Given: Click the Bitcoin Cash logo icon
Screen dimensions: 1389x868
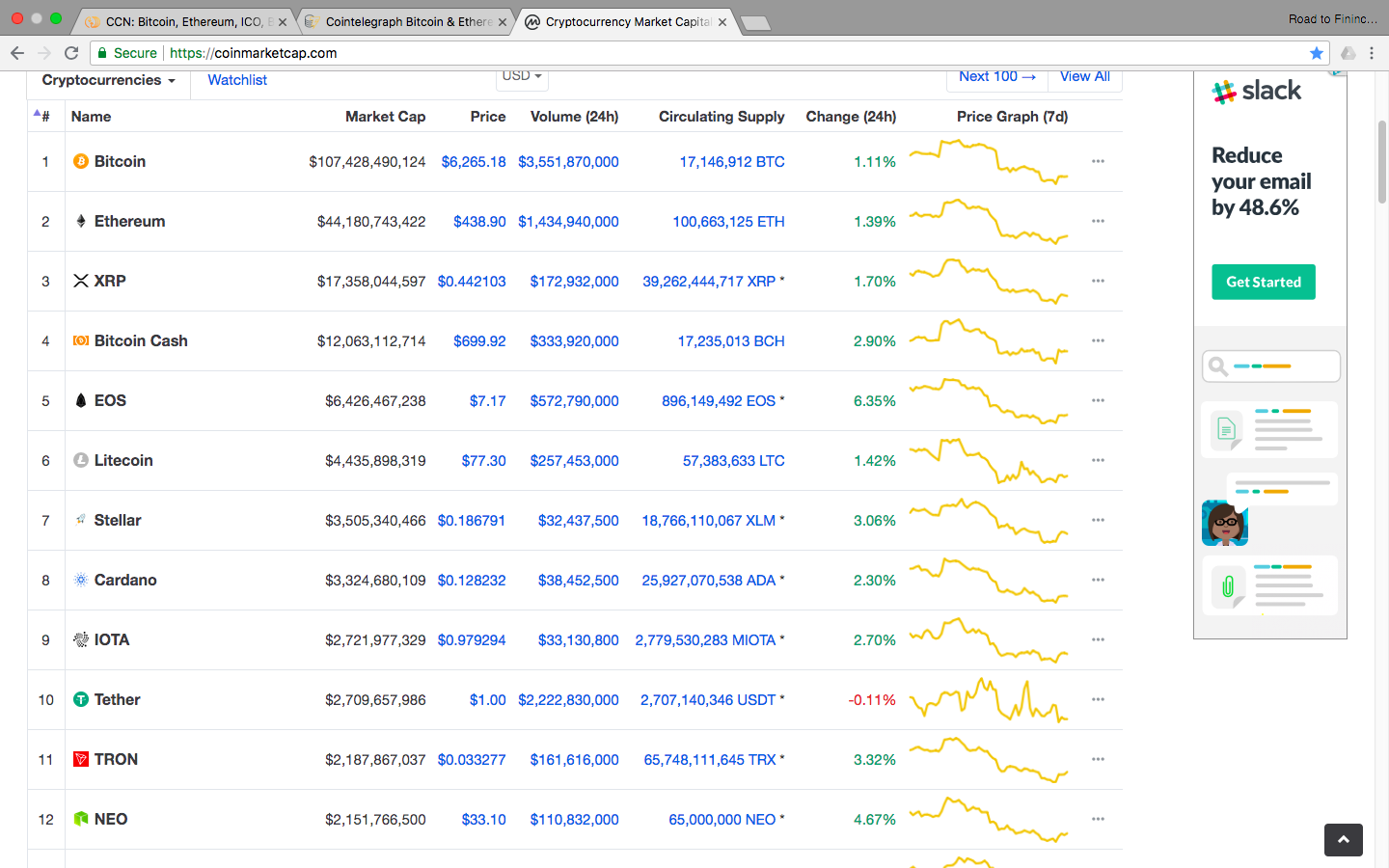Looking at the screenshot, I should 81,340.
